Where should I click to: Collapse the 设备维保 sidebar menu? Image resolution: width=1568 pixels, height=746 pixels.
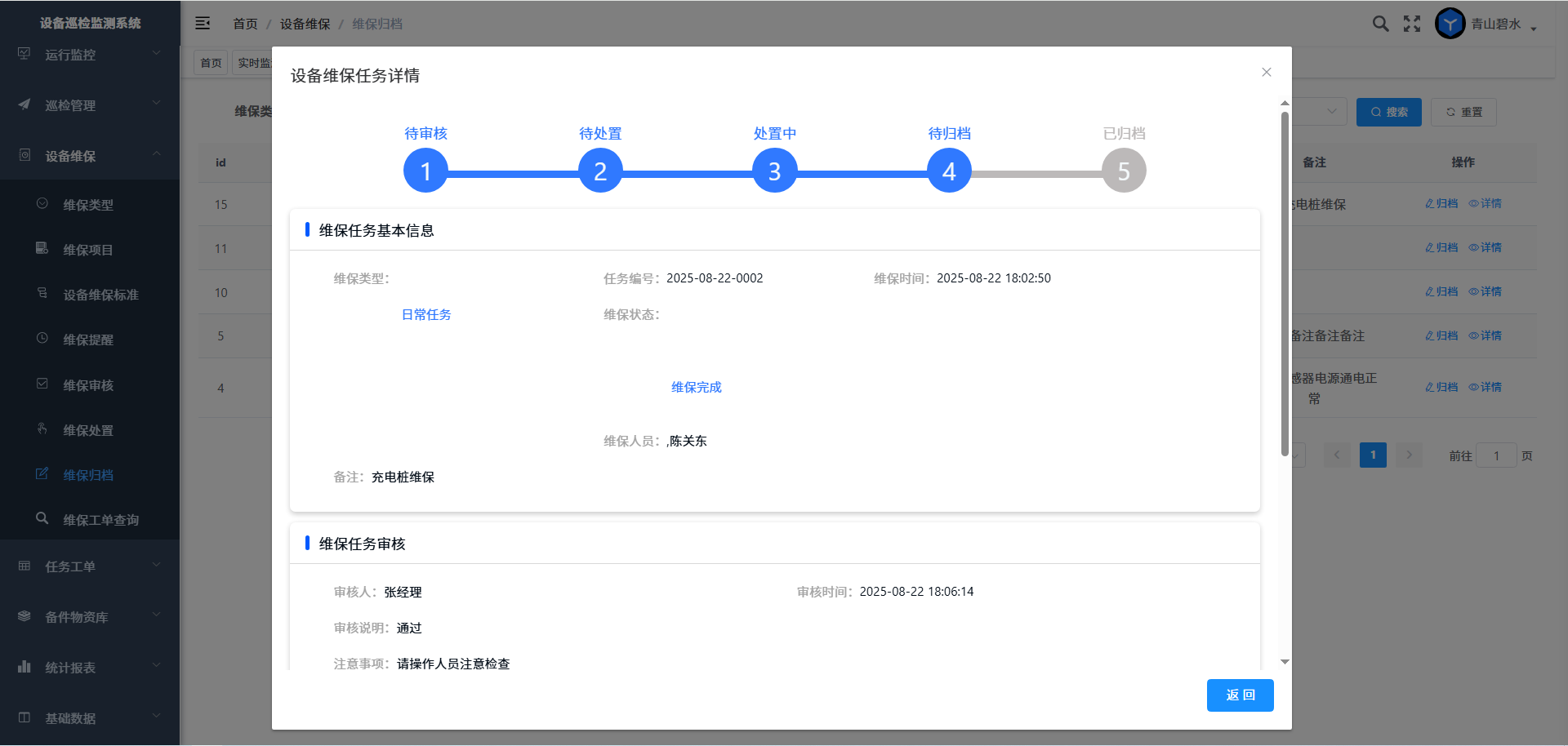[x=90, y=156]
